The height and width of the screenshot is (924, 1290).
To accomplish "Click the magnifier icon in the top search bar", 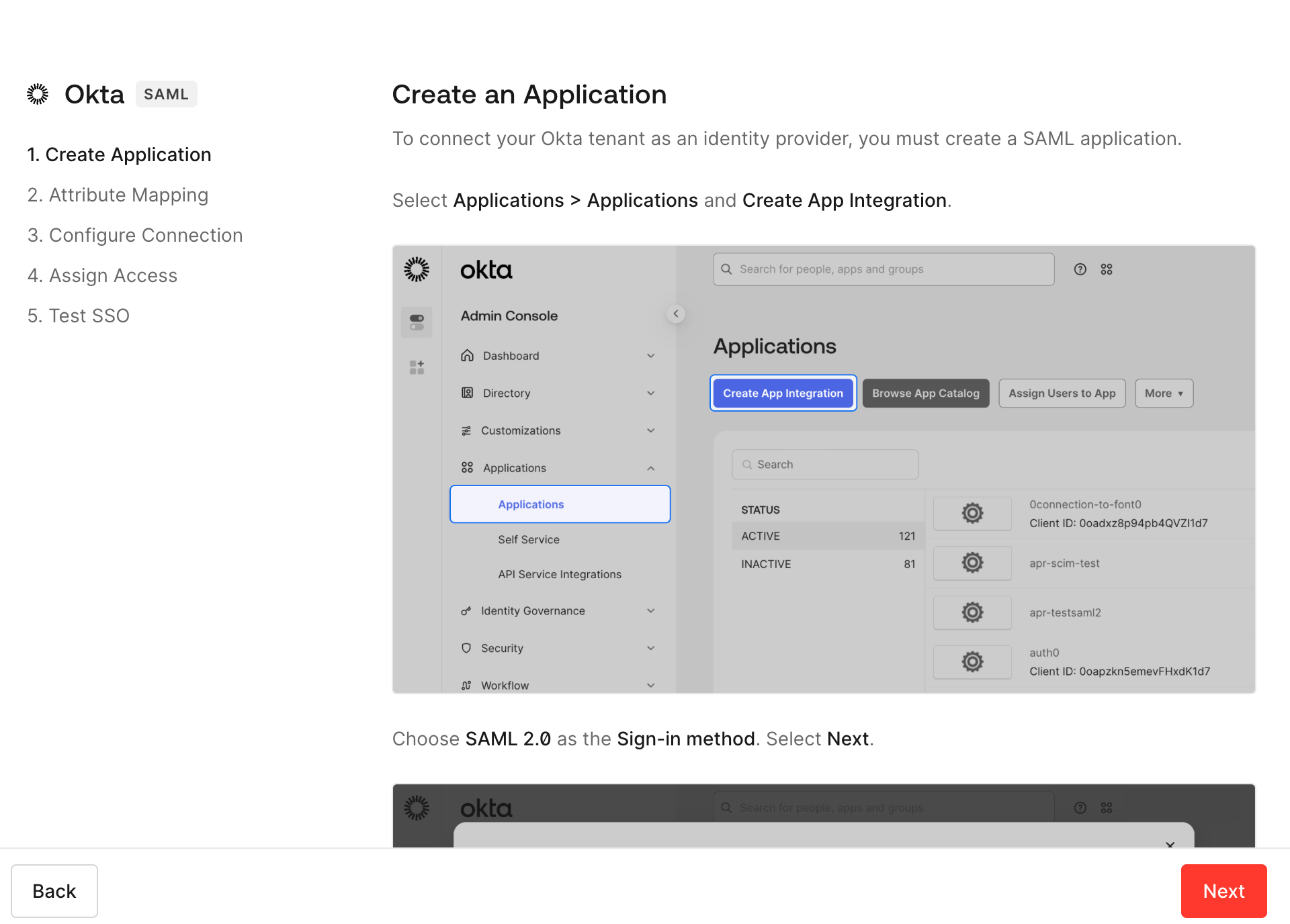I will pyautogui.click(x=726, y=269).
